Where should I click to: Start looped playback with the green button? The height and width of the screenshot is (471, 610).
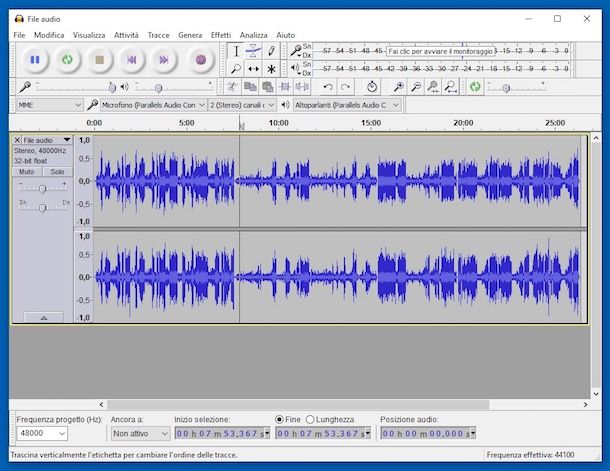pyautogui.click(x=67, y=60)
